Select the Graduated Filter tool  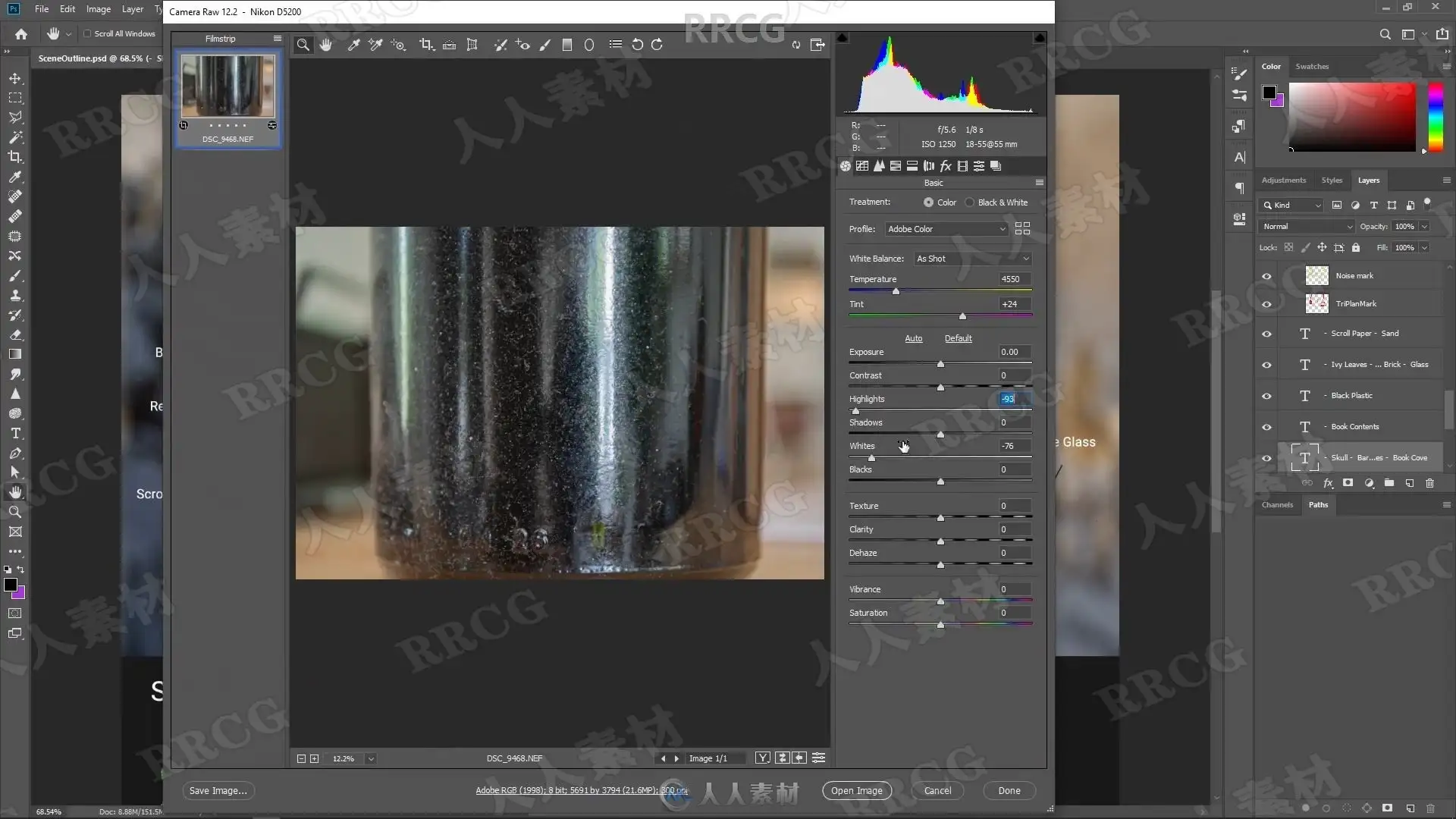click(566, 45)
